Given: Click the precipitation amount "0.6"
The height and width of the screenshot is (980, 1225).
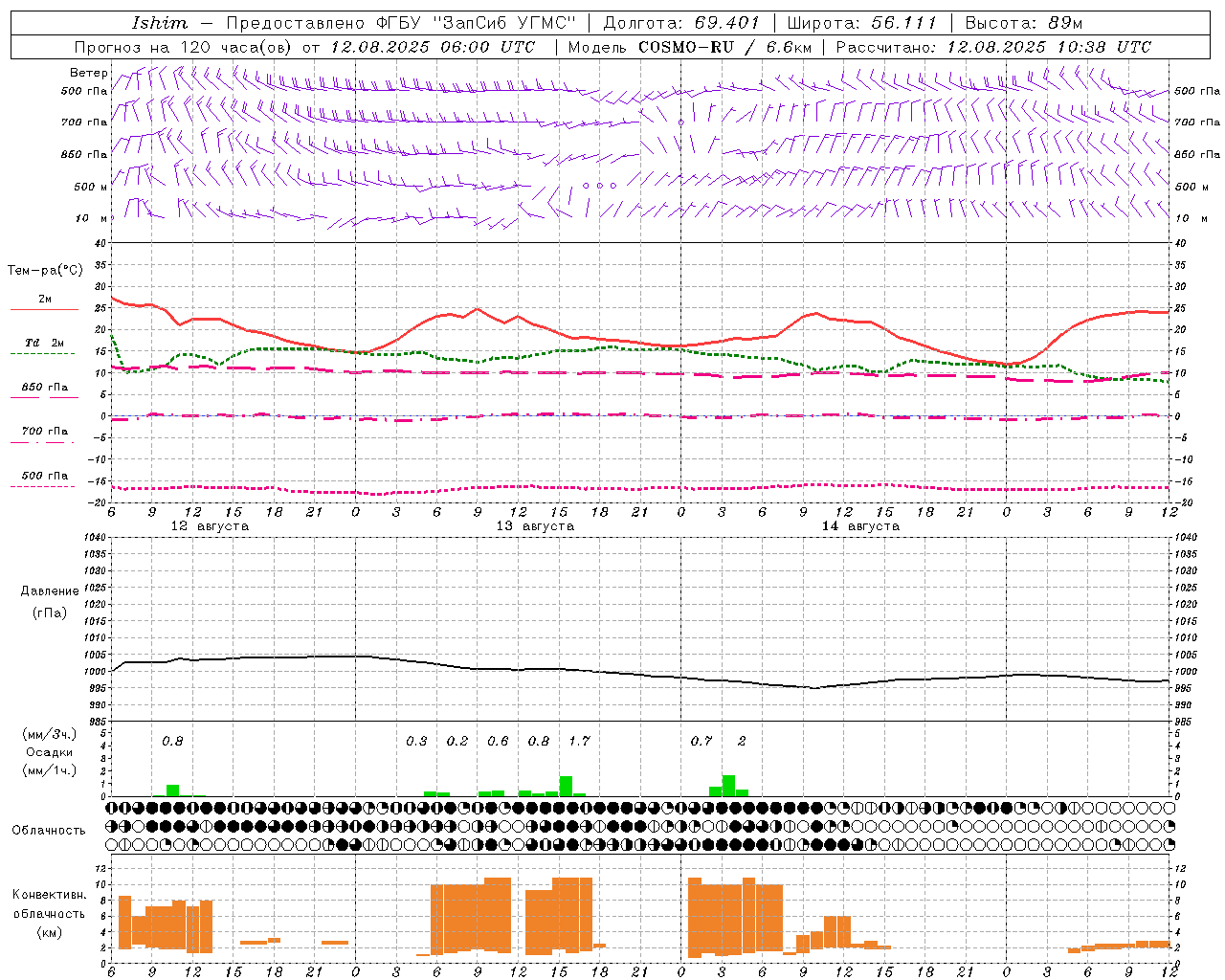Looking at the screenshot, I should [x=498, y=741].
